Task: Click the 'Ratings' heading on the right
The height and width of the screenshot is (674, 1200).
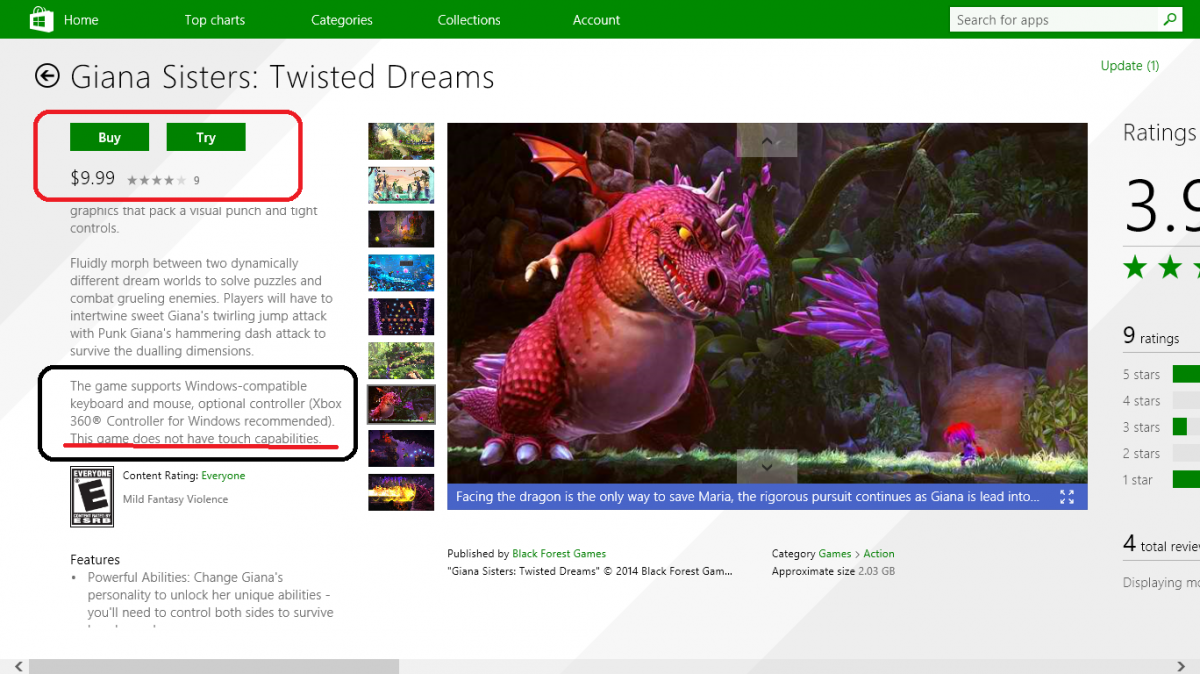Action: point(1160,133)
